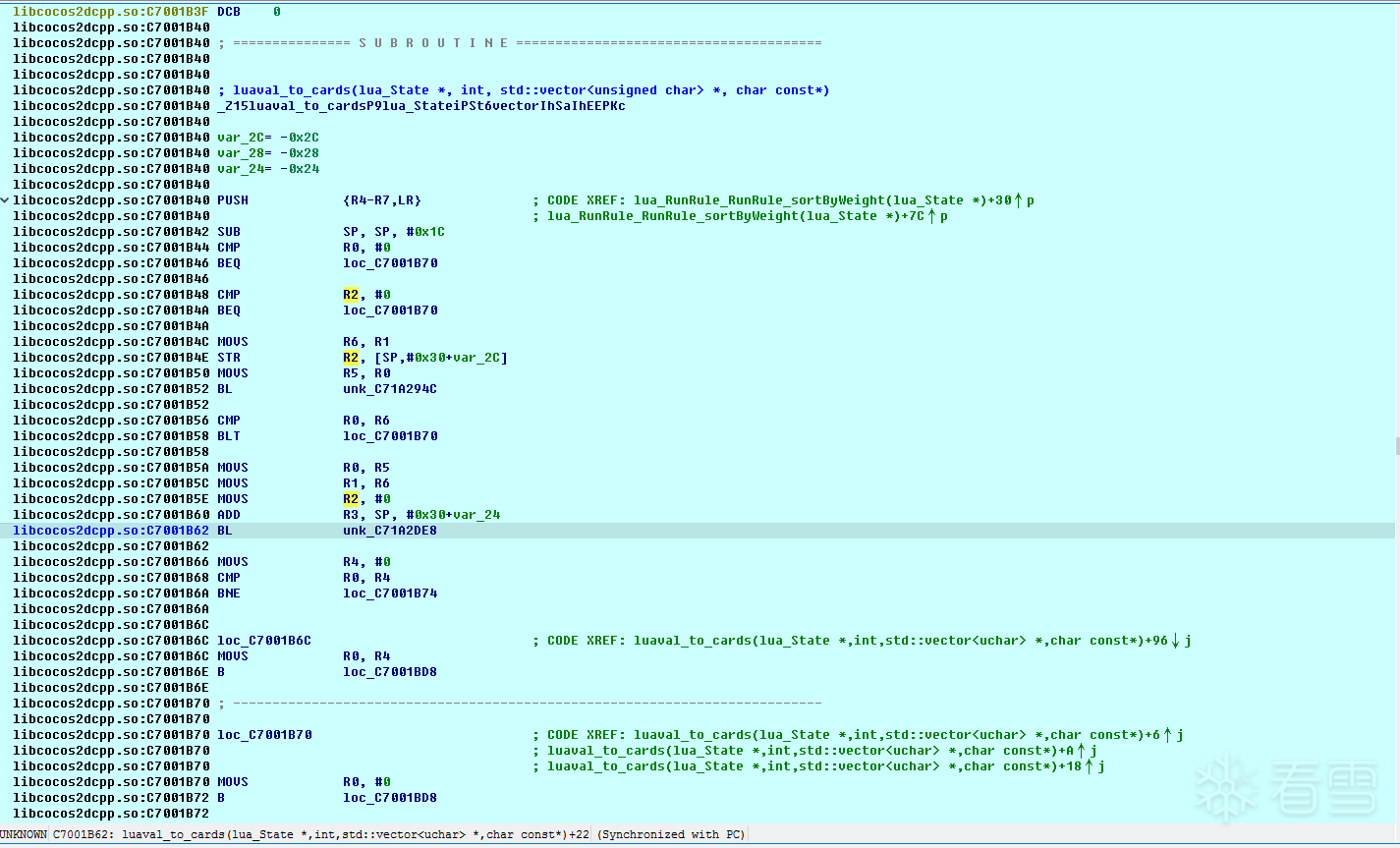Click the CMP R0, R4 instruction
This screenshot has height=848, width=1400.
pyautogui.click(x=304, y=578)
